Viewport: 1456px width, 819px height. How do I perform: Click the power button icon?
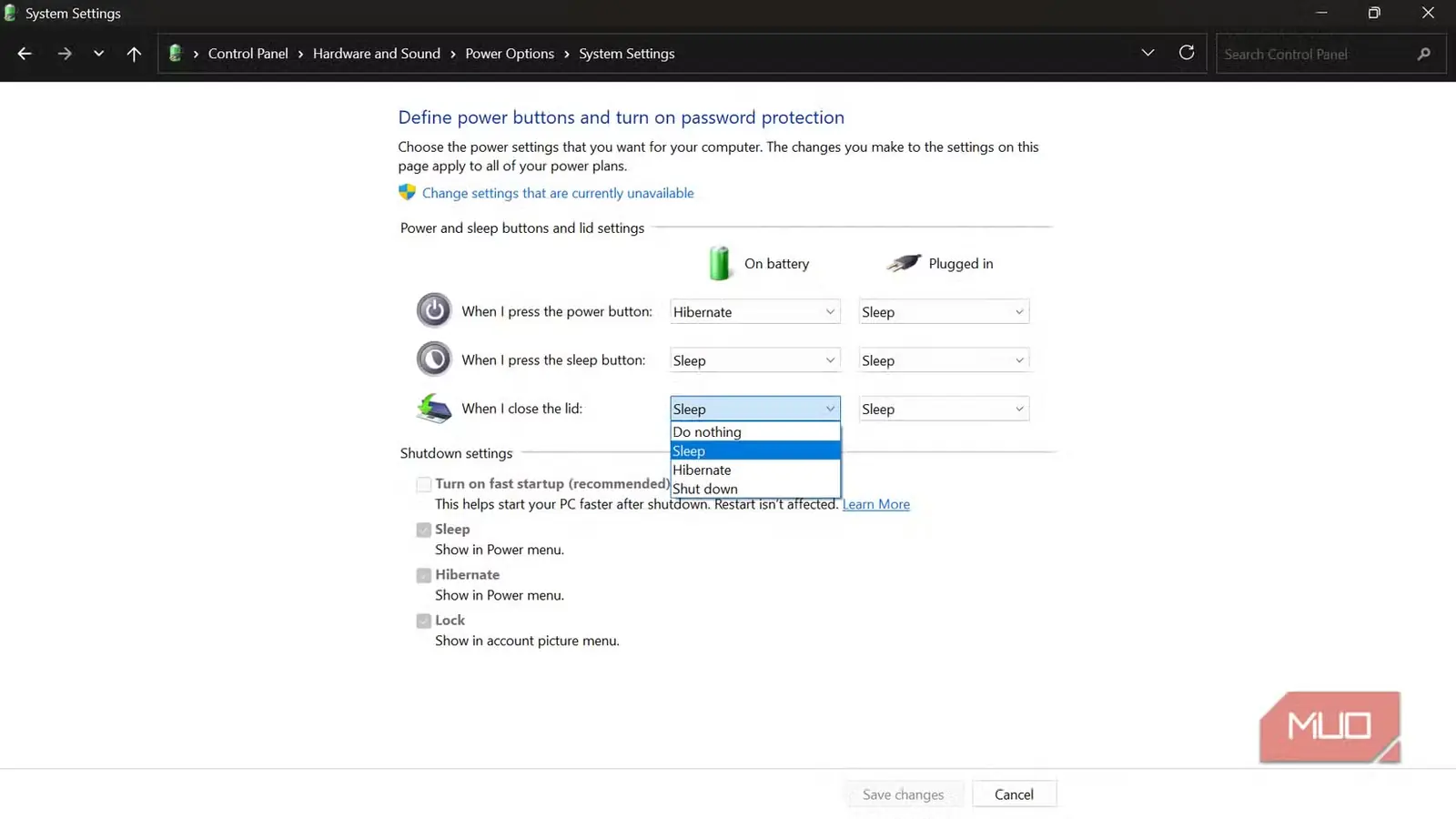tap(434, 310)
